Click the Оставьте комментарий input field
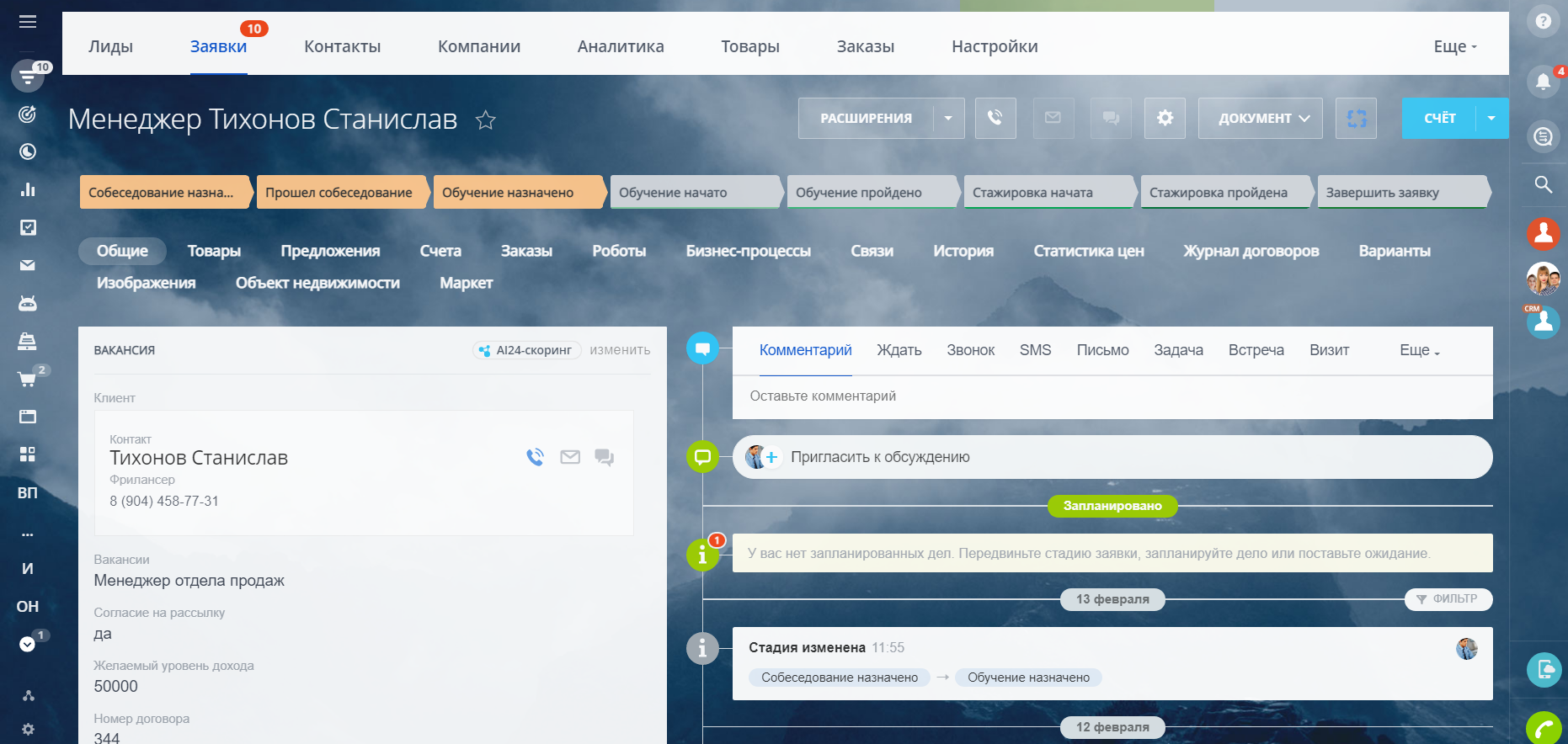Viewport: 1568px width, 744px height. pyautogui.click(x=1112, y=396)
